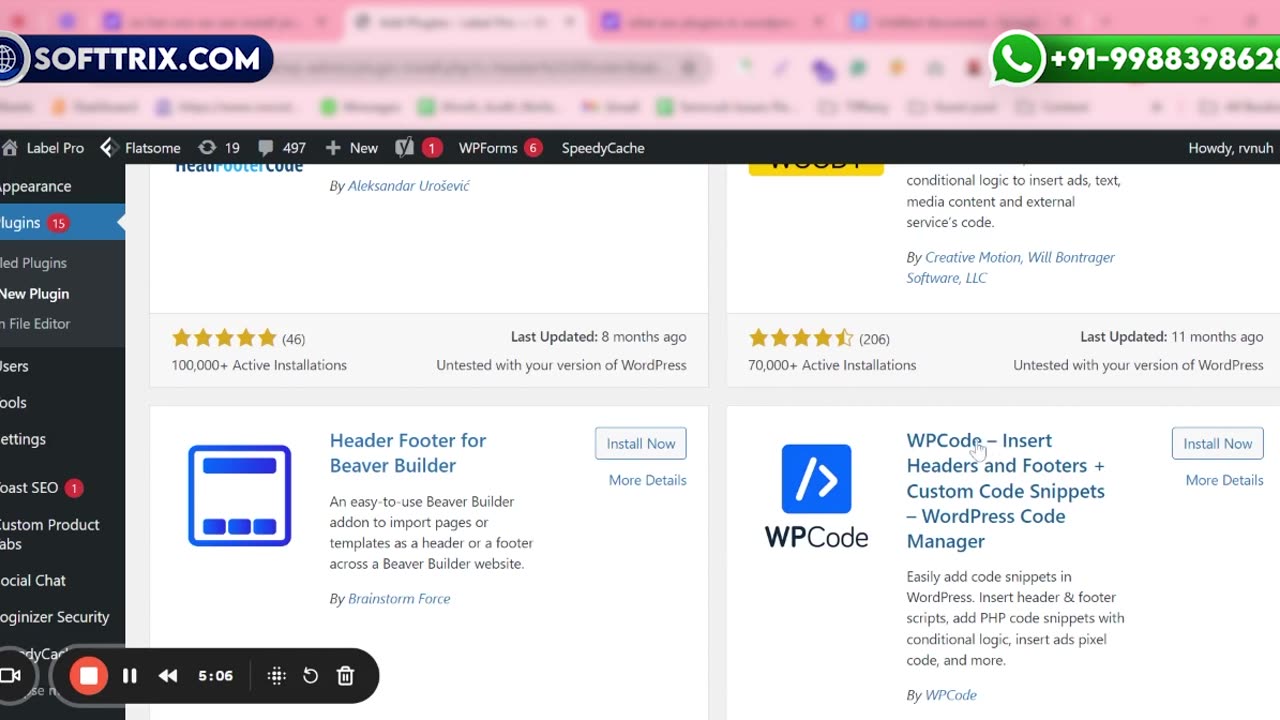Open the 497 comments admin bar item
This screenshot has height=720, width=1280.
pos(282,148)
